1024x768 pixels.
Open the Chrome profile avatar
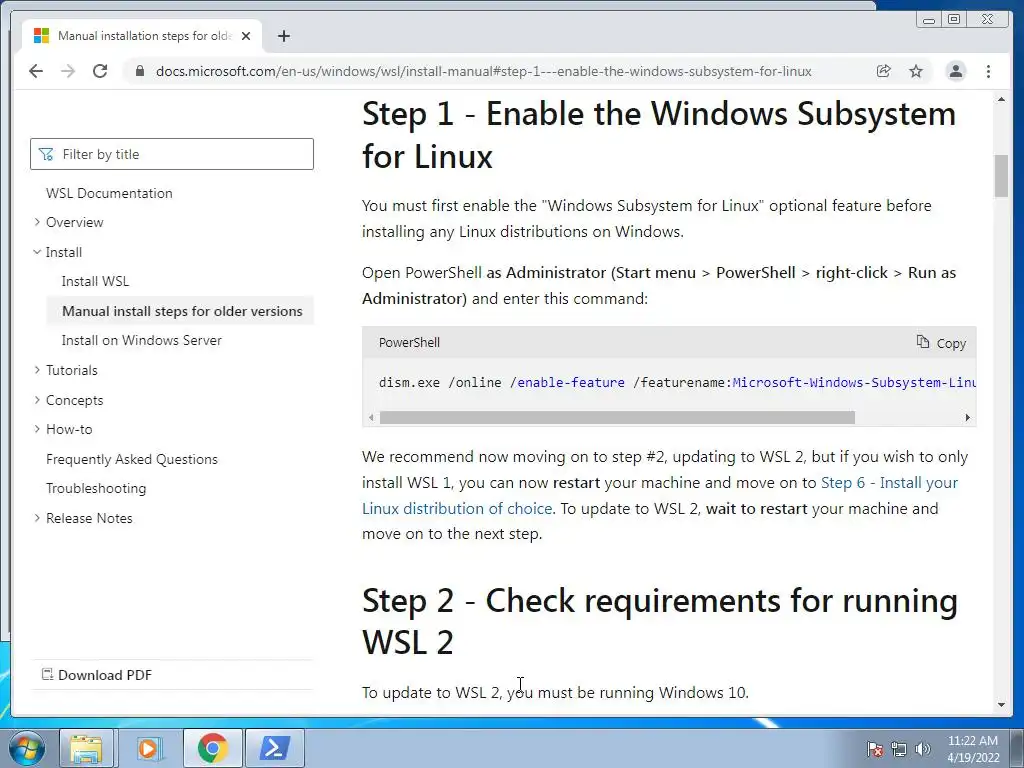coord(955,71)
